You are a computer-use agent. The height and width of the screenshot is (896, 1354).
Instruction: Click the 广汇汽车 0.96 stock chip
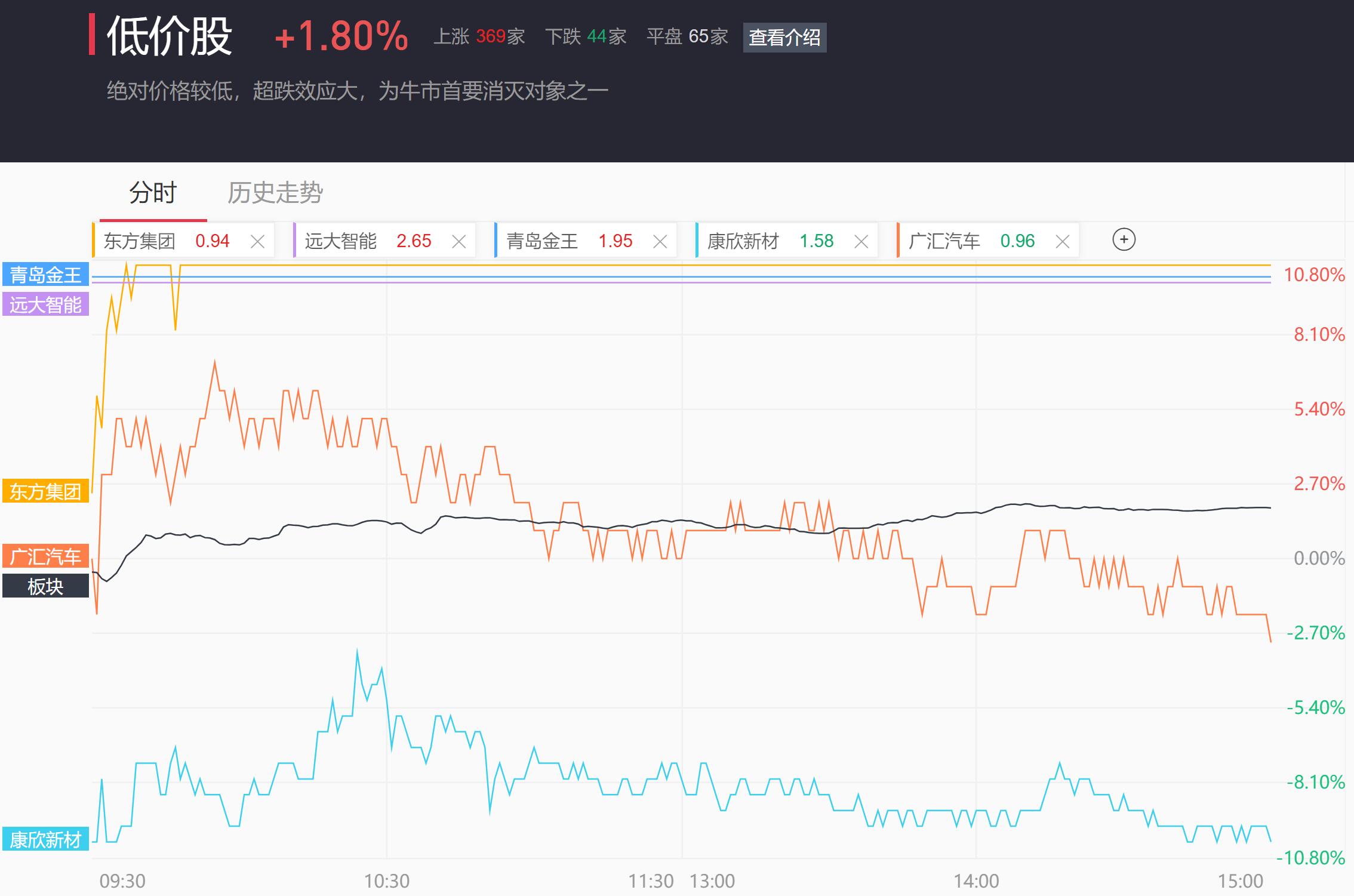point(972,241)
